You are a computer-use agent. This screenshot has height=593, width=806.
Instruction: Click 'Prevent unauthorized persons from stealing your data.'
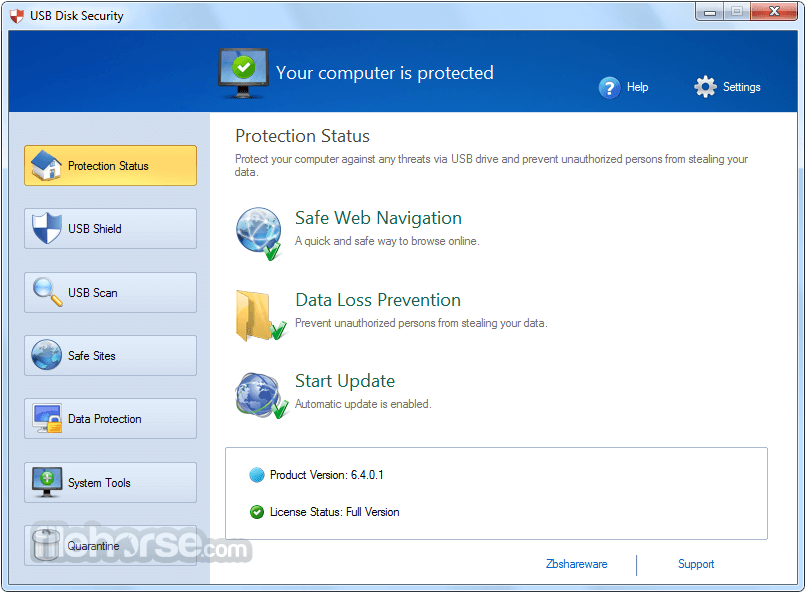[x=421, y=323]
